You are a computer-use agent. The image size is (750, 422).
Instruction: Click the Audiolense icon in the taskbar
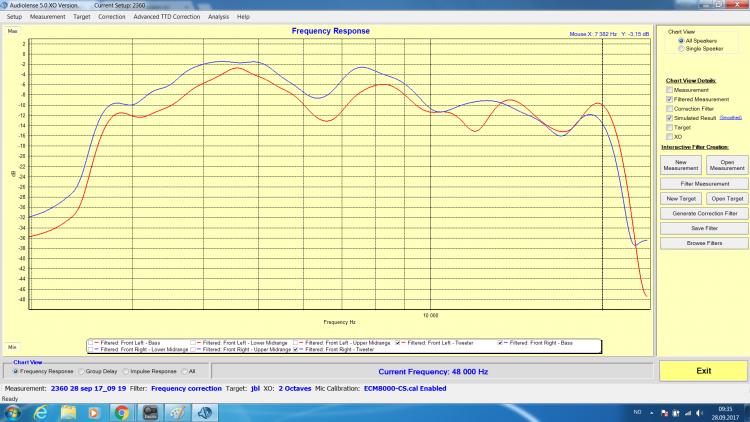204,411
